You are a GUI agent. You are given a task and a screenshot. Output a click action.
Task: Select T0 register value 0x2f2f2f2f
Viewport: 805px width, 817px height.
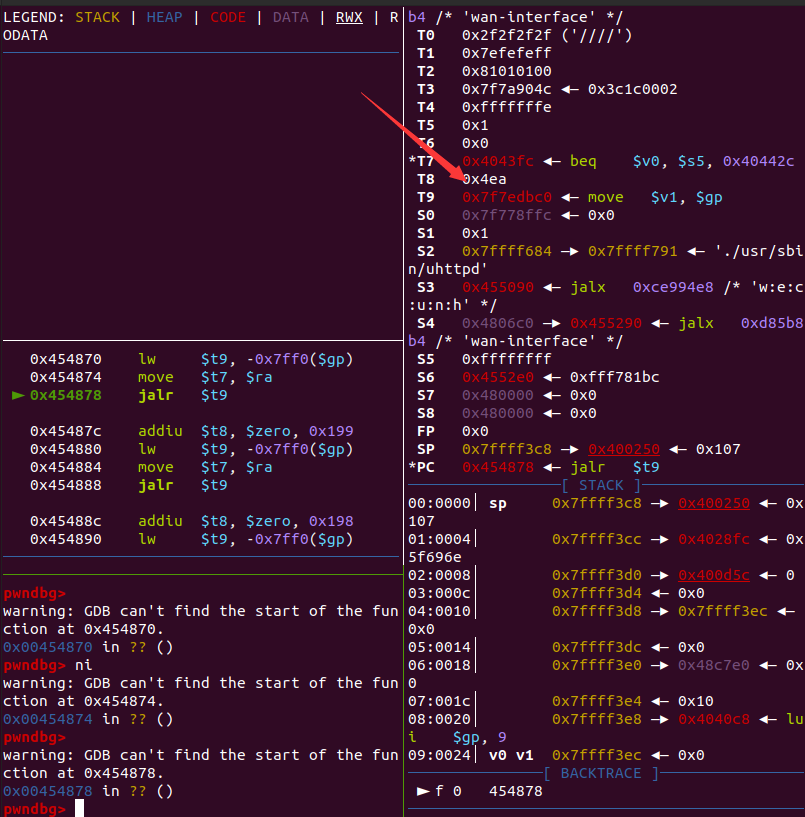pos(506,35)
